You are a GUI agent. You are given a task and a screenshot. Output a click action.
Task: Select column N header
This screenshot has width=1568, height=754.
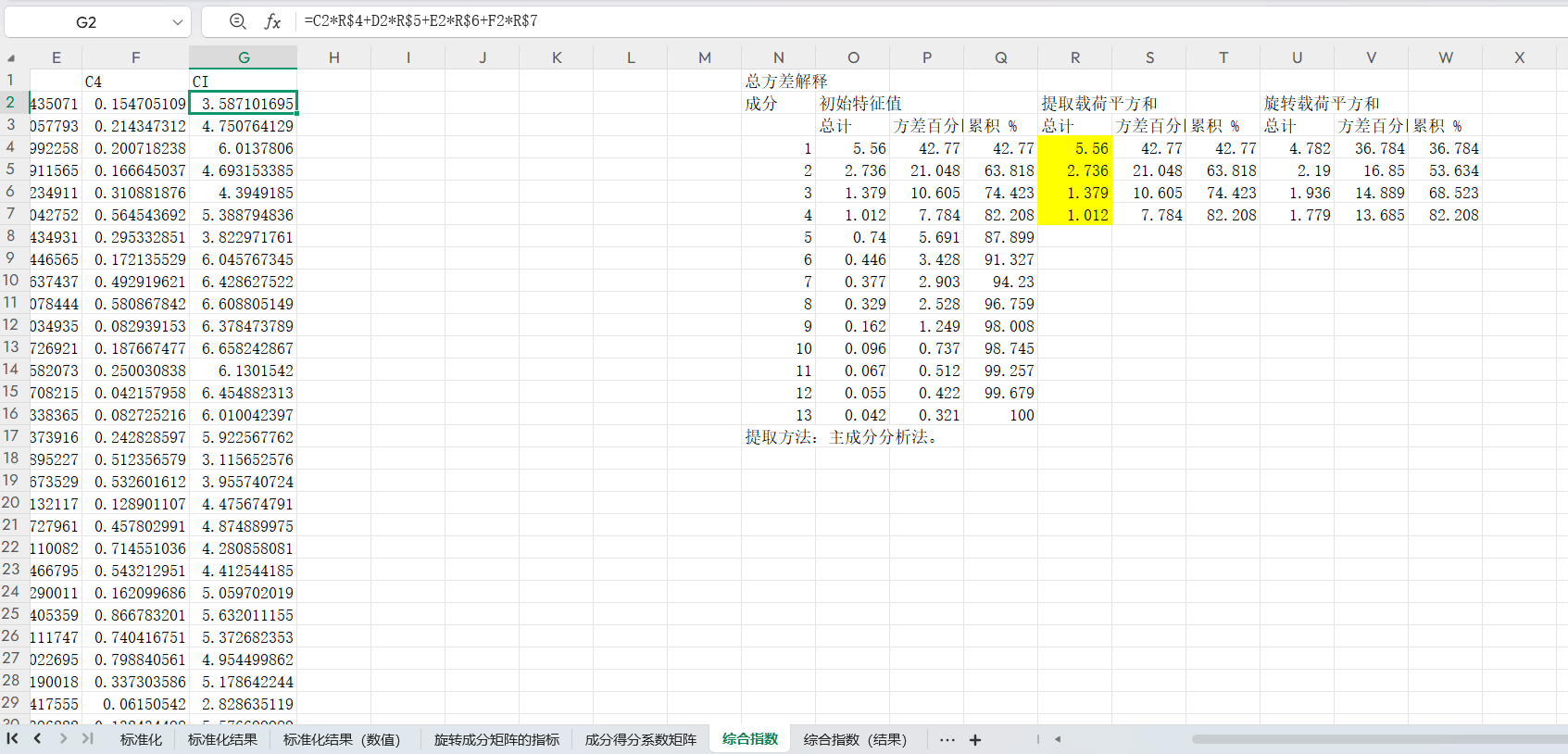coord(779,57)
